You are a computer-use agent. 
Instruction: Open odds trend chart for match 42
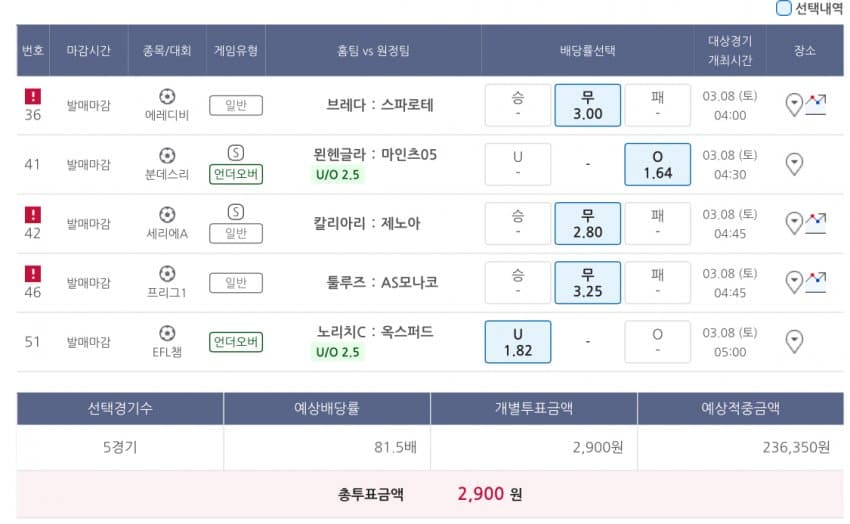[815, 223]
